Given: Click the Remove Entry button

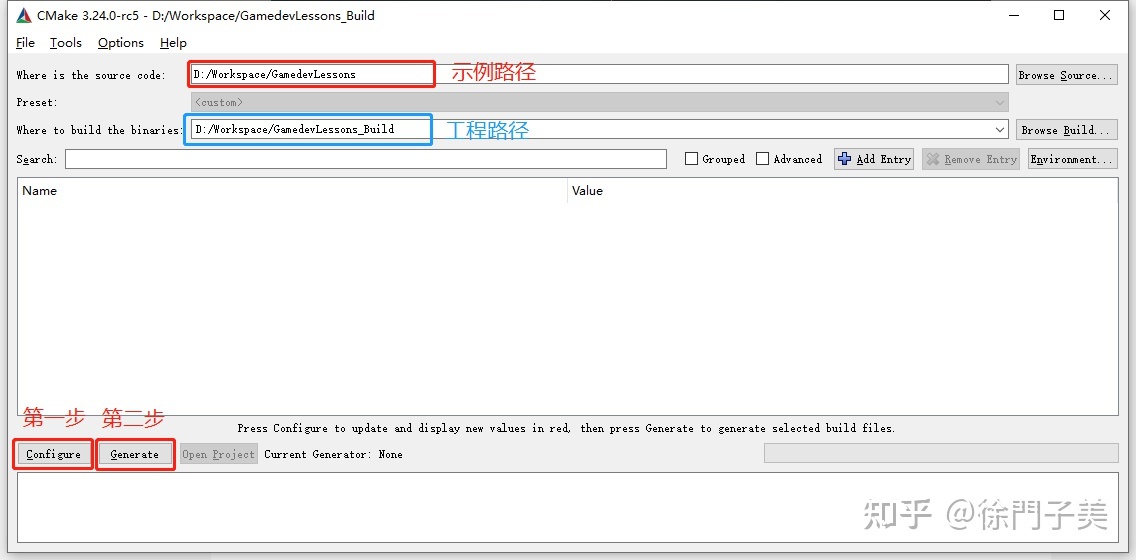Looking at the screenshot, I should [x=971, y=159].
